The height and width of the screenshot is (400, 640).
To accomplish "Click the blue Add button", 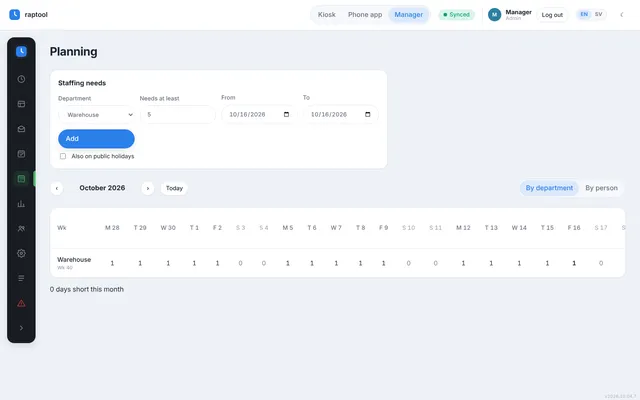I will click(x=96, y=139).
